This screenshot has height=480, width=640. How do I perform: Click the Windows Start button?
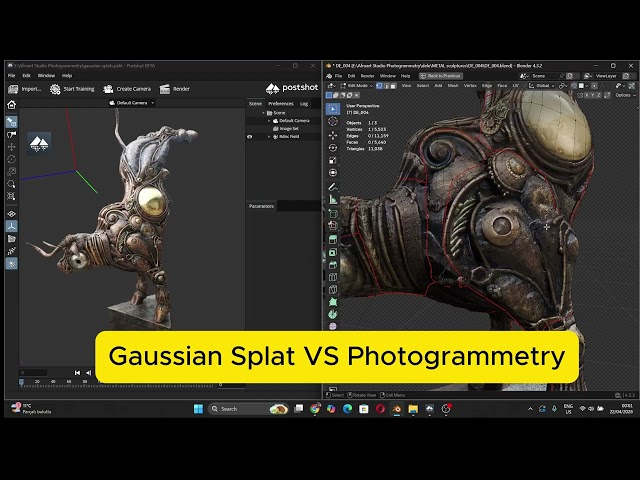[198, 409]
